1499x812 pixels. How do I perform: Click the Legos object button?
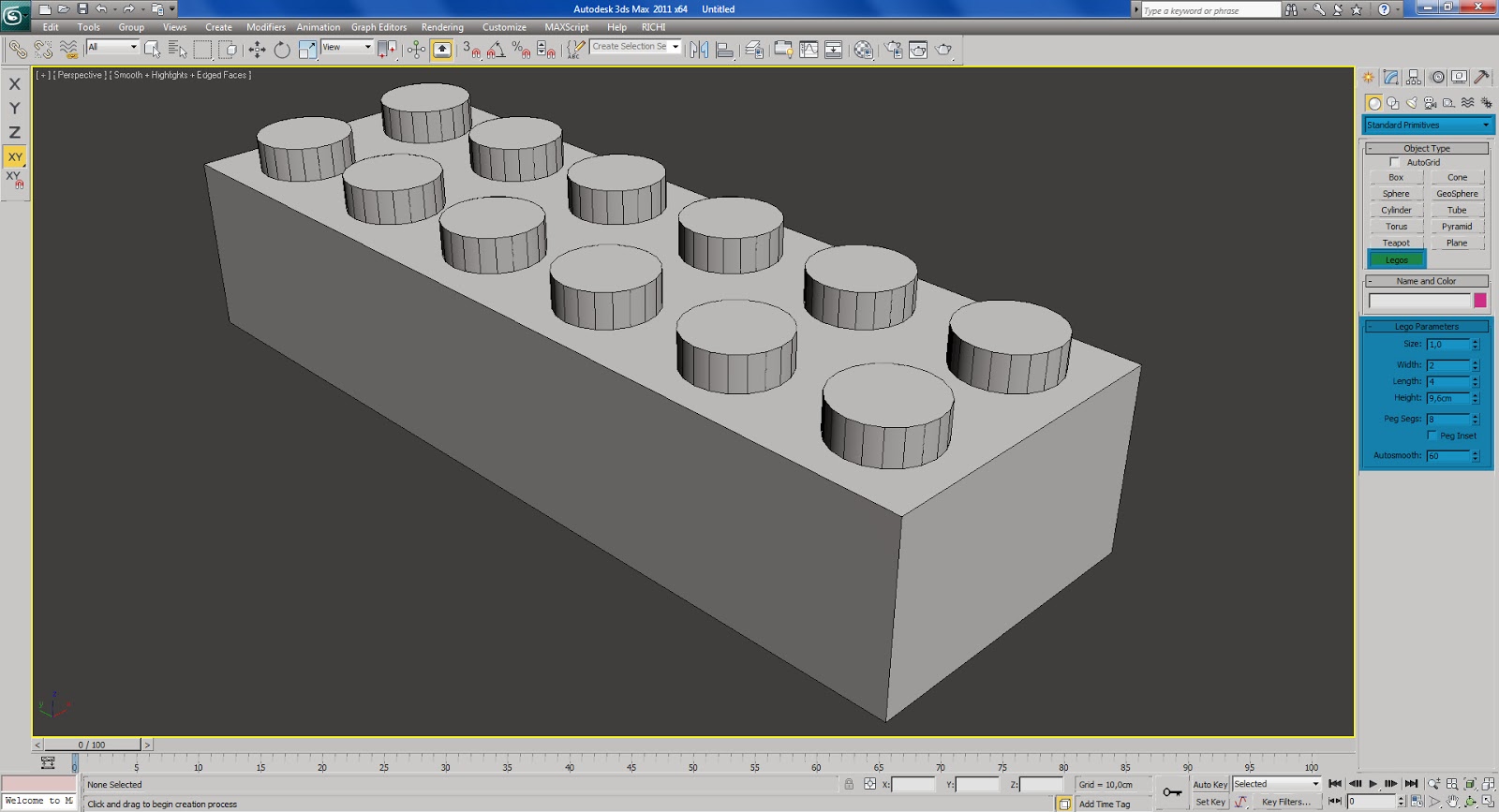click(1396, 260)
